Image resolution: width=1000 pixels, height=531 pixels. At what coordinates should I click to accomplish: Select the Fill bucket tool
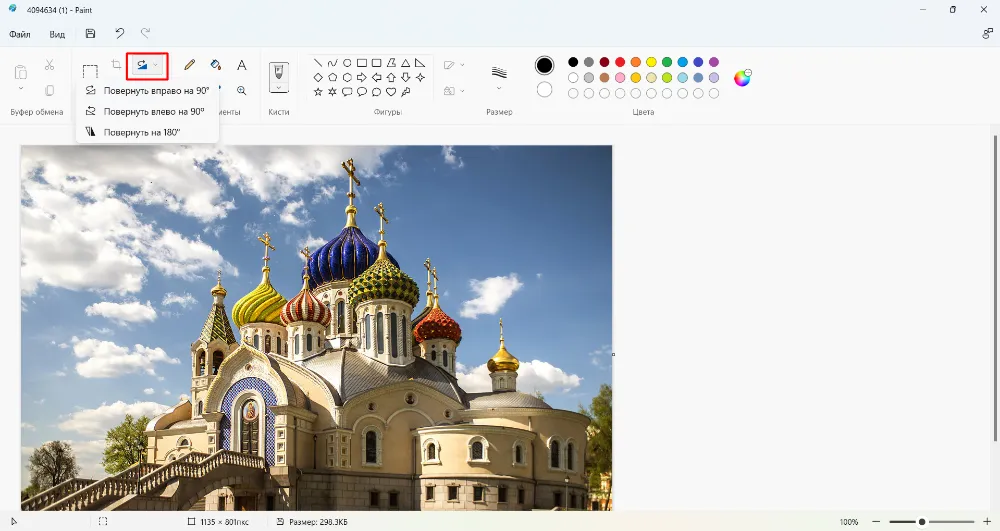pos(215,65)
